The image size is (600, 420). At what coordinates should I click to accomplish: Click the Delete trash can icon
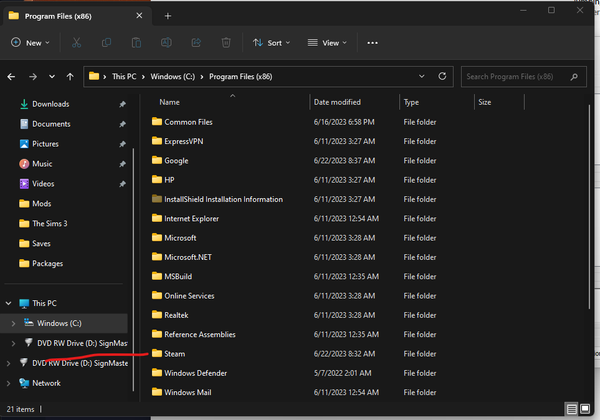point(226,43)
